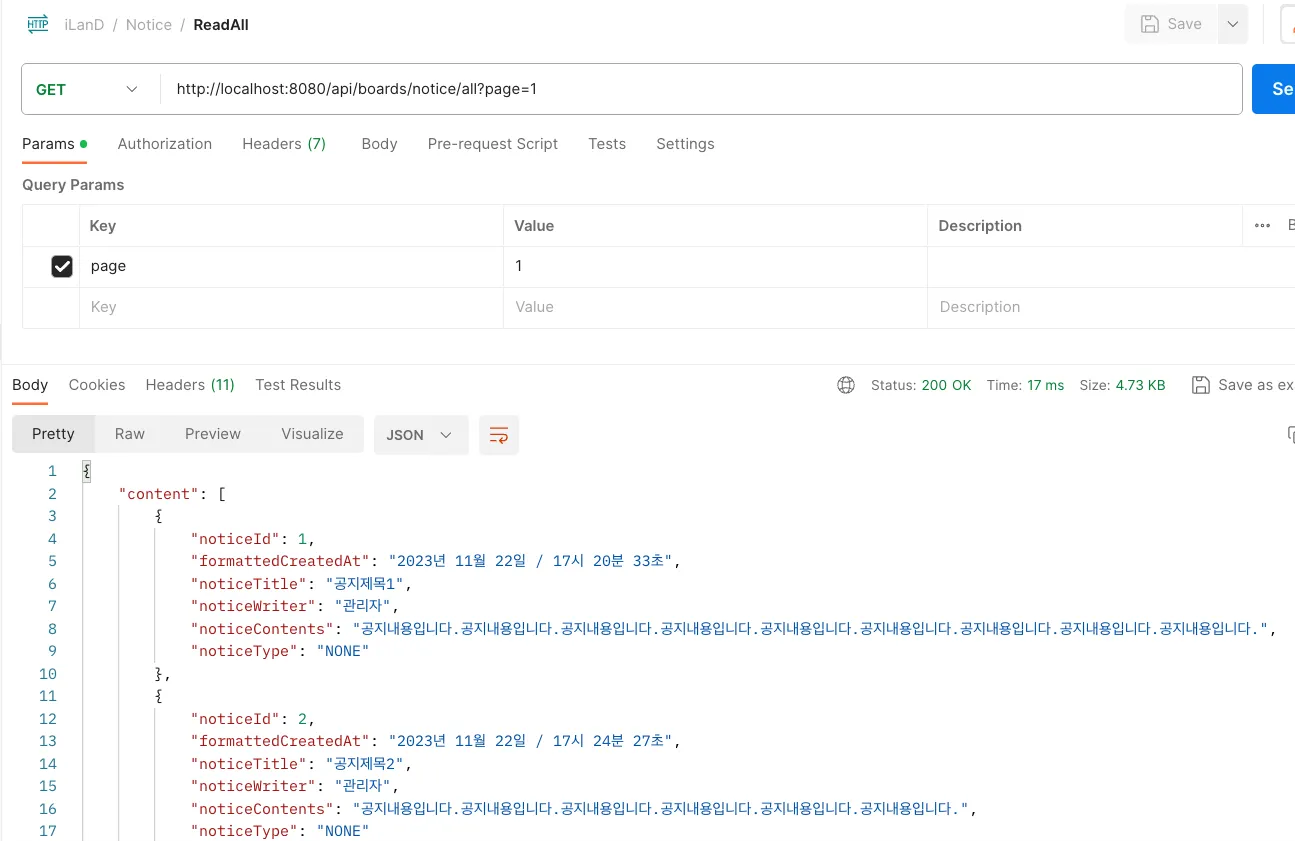
Task: Click the Save floppy disk icon
Action: (x=1150, y=24)
